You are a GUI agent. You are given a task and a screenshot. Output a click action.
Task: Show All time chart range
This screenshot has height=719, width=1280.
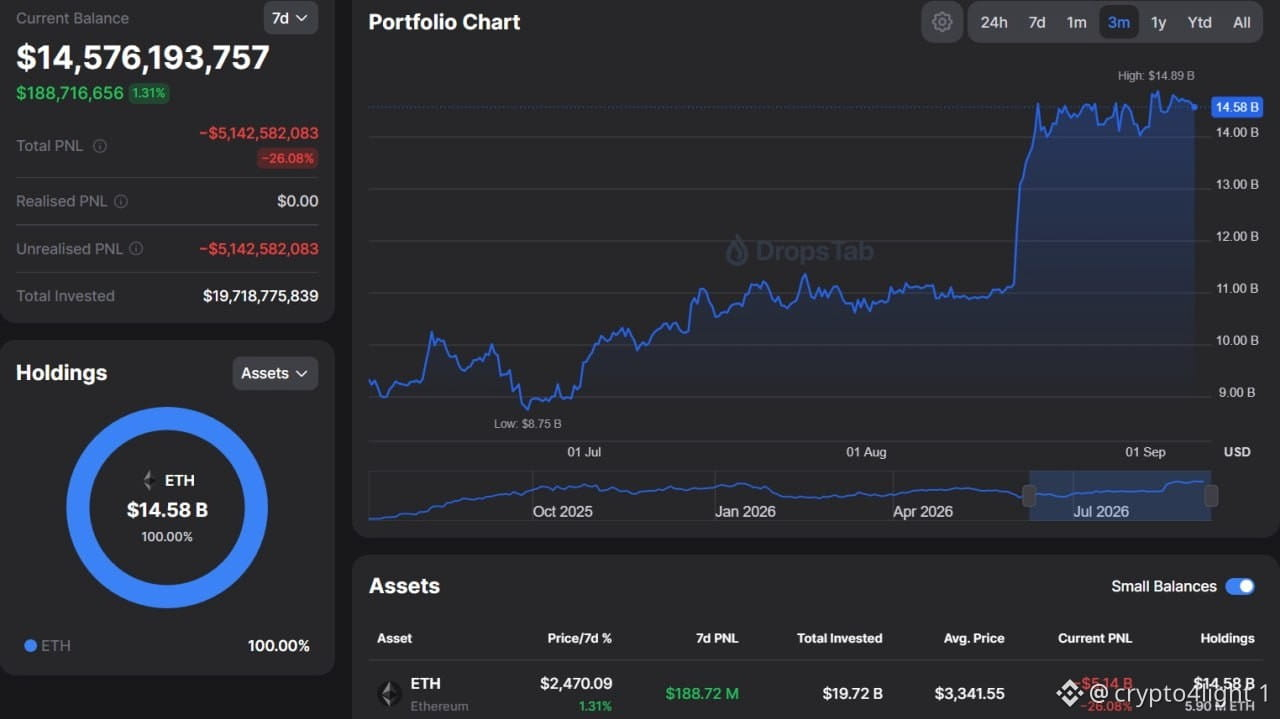click(1242, 22)
